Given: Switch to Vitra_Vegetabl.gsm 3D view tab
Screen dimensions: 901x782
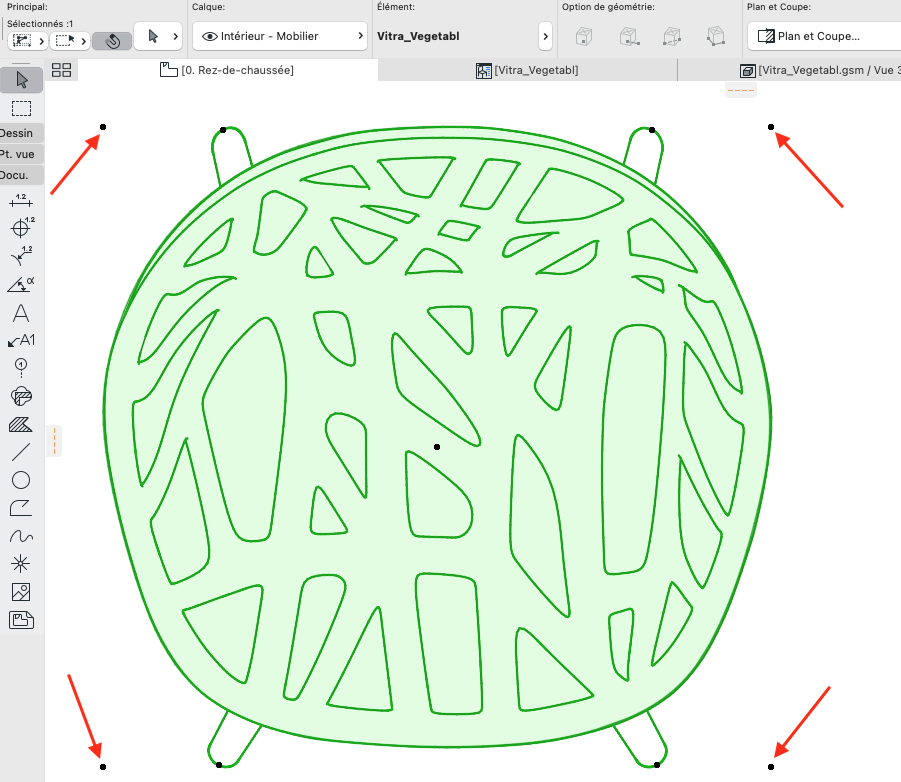Looking at the screenshot, I should 820,70.
